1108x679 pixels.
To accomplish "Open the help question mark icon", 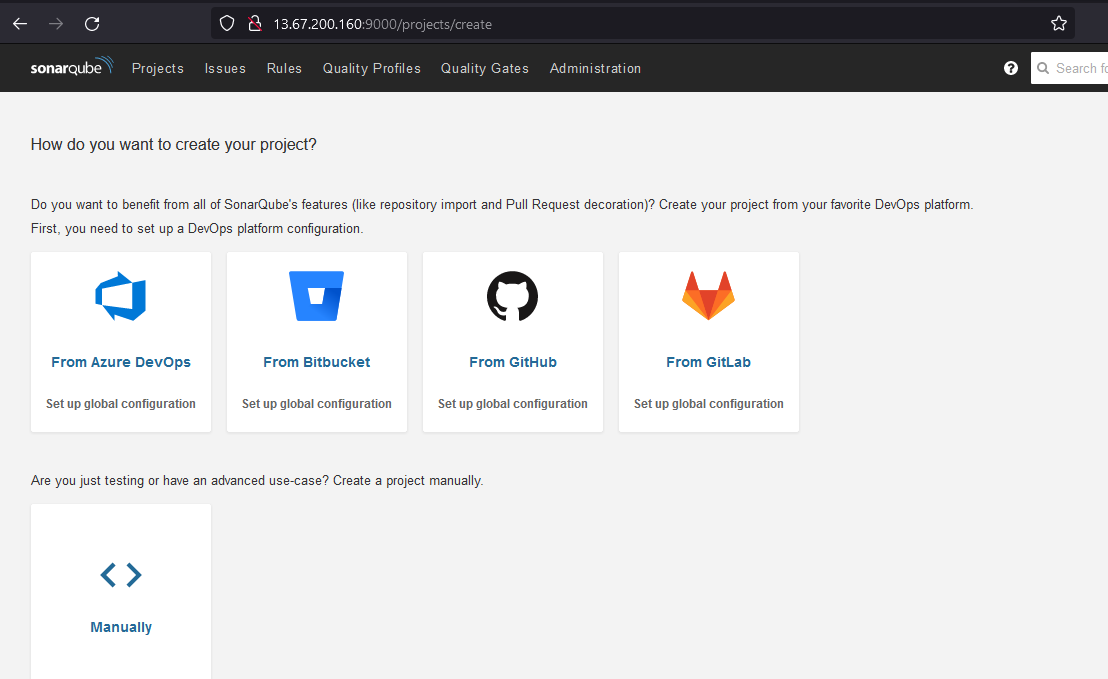I will click(x=1011, y=68).
